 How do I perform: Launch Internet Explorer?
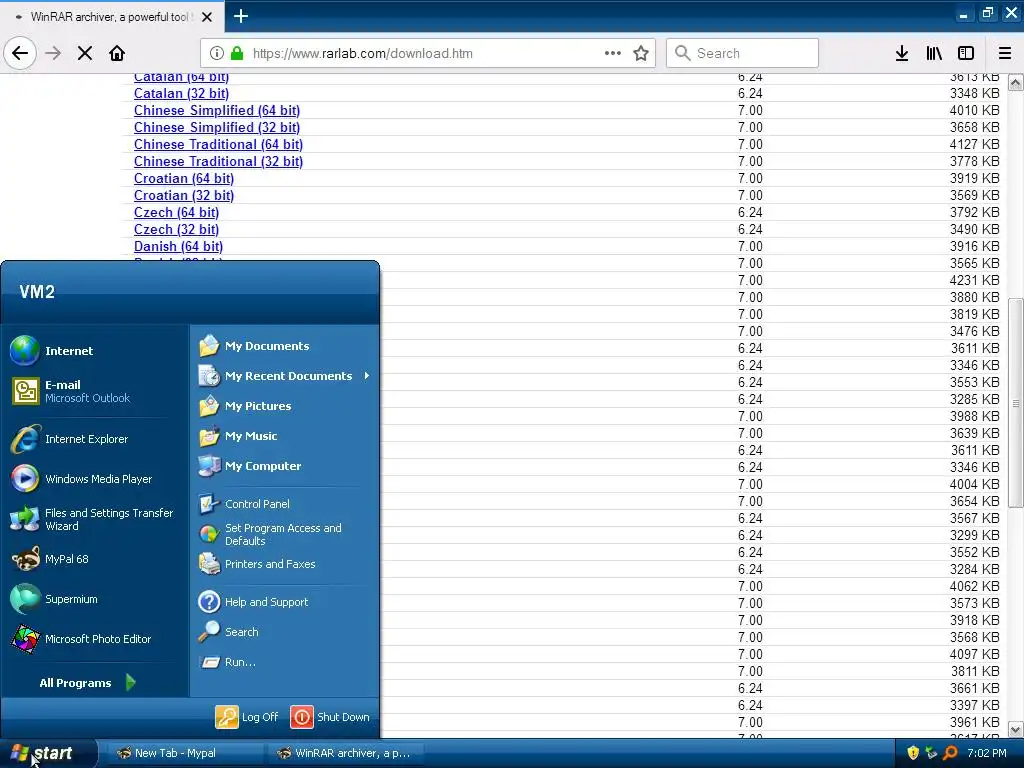(x=95, y=439)
